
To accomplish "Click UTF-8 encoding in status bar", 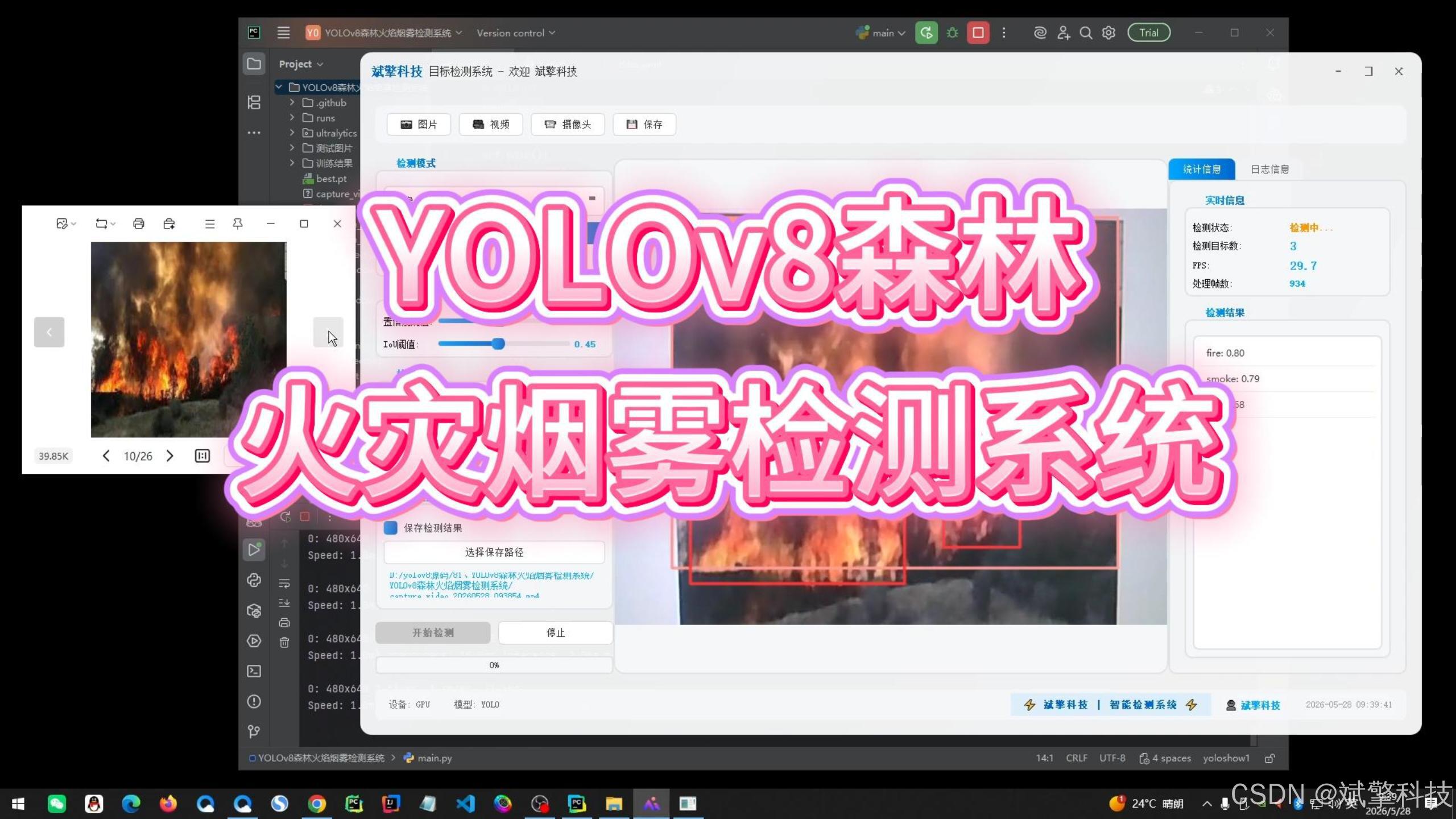I will point(1112,758).
